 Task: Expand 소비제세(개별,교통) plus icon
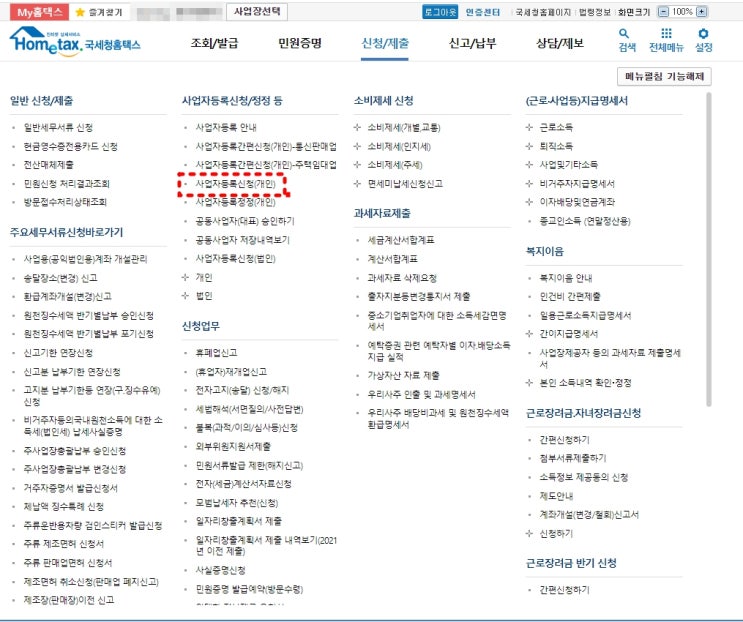pos(357,127)
